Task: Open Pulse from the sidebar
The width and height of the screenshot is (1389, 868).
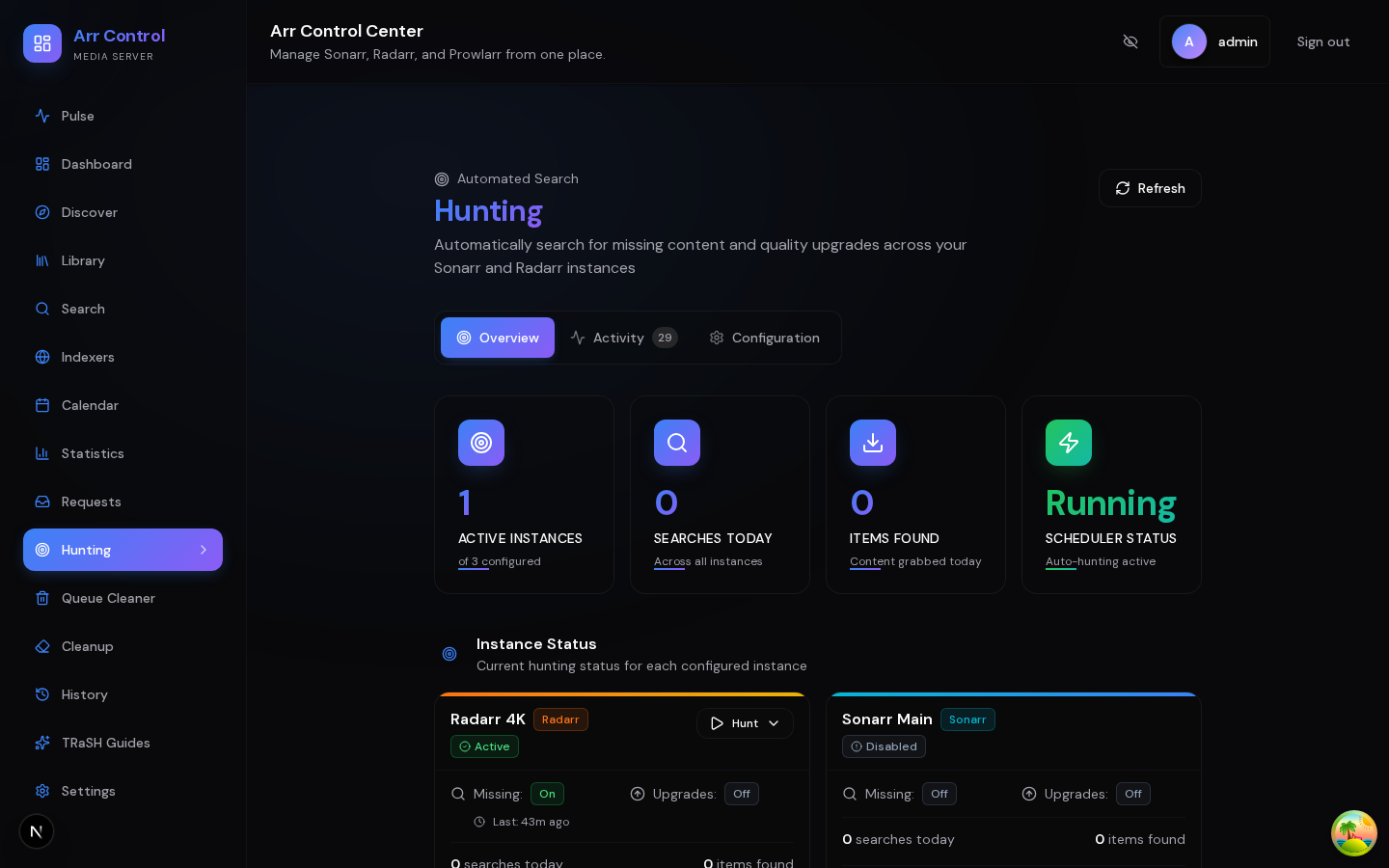Action: (x=123, y=116)
